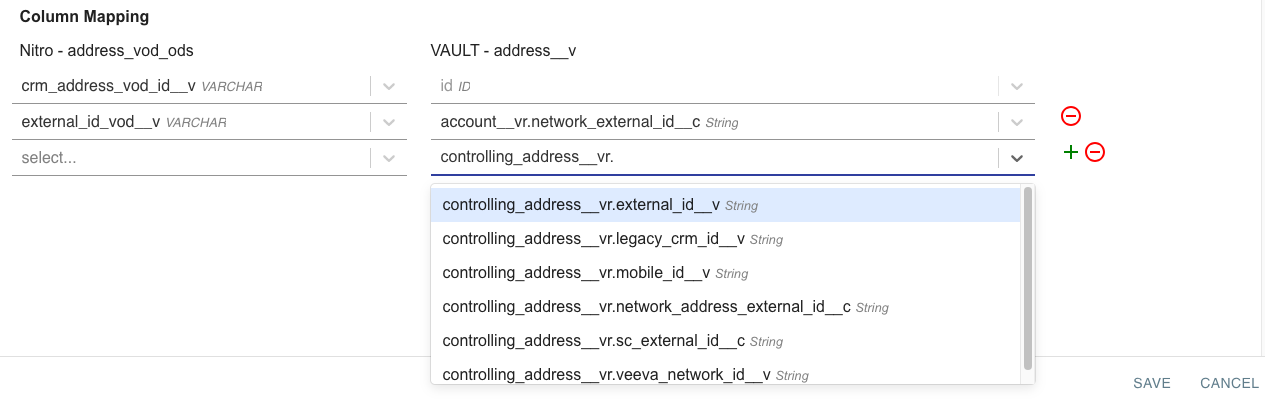
Task: Open account__vr.network_external_id__c dropdown arrow
Action: [1017, 122]
